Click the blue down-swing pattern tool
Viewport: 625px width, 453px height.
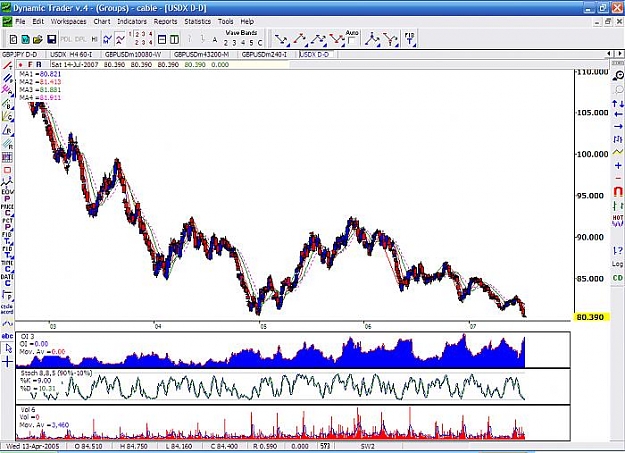pyautogui.click(x=282, y=39)
